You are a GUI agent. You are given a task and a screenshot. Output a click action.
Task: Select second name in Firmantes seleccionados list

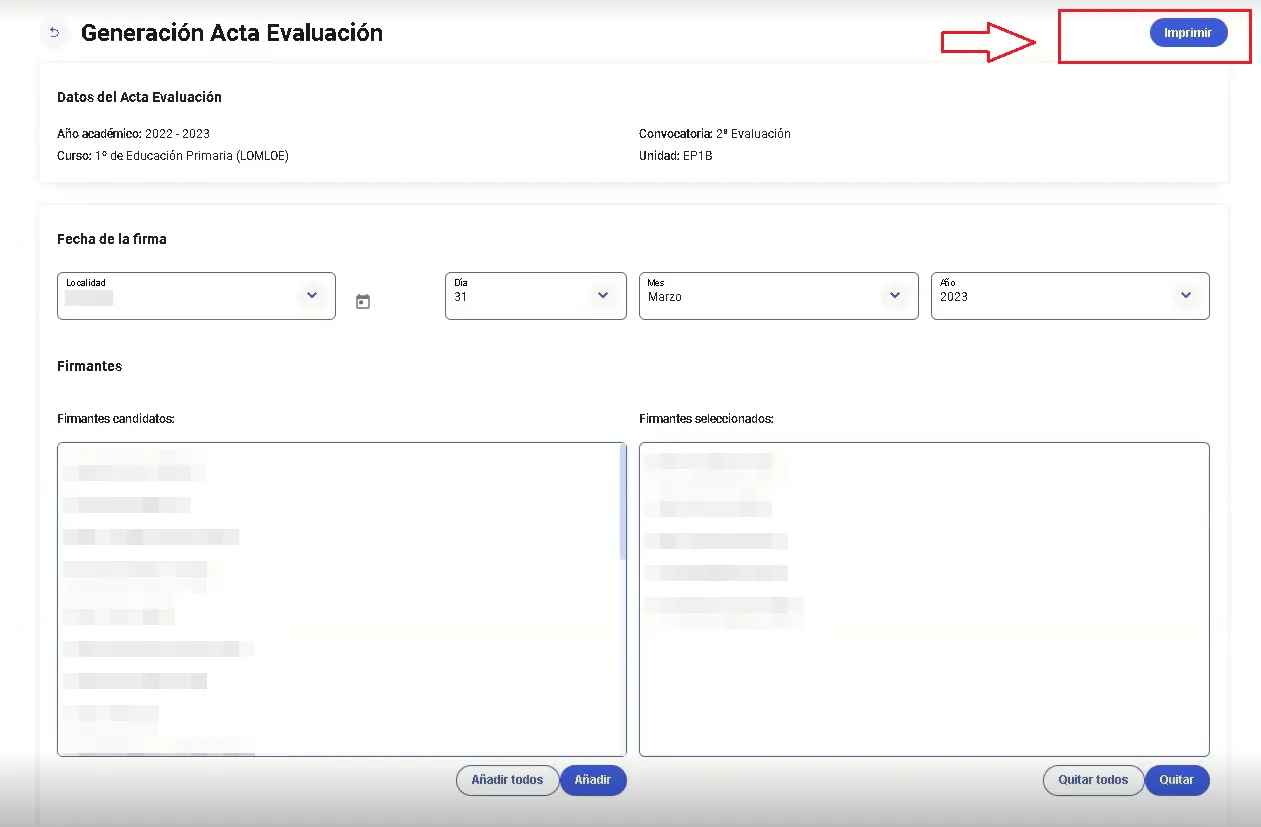[708, 509]
